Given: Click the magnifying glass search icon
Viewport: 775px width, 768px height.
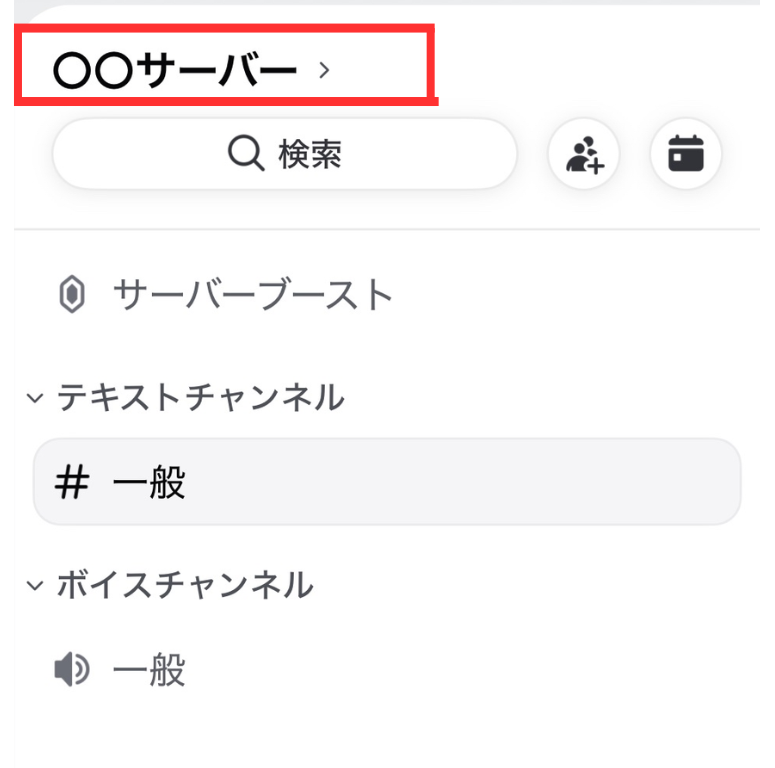Looking at the screenshot, I should pos(245,155).
